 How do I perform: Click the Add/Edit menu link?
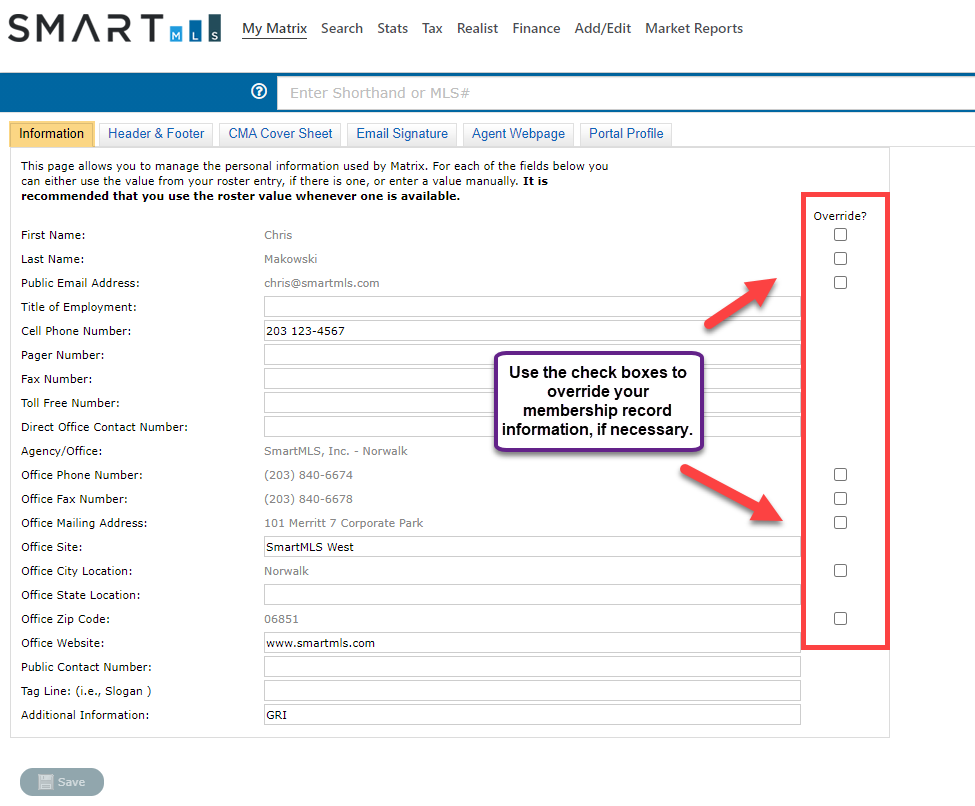602,28
